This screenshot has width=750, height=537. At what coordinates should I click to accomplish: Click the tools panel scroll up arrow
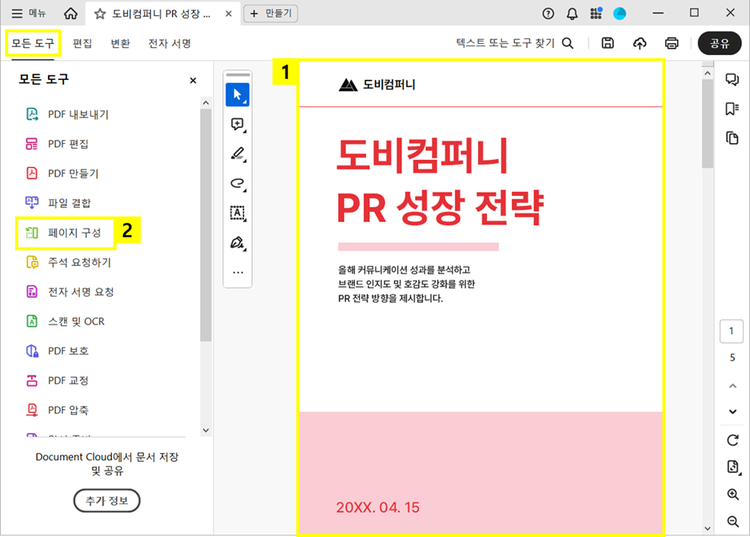[x=206, y=102]
